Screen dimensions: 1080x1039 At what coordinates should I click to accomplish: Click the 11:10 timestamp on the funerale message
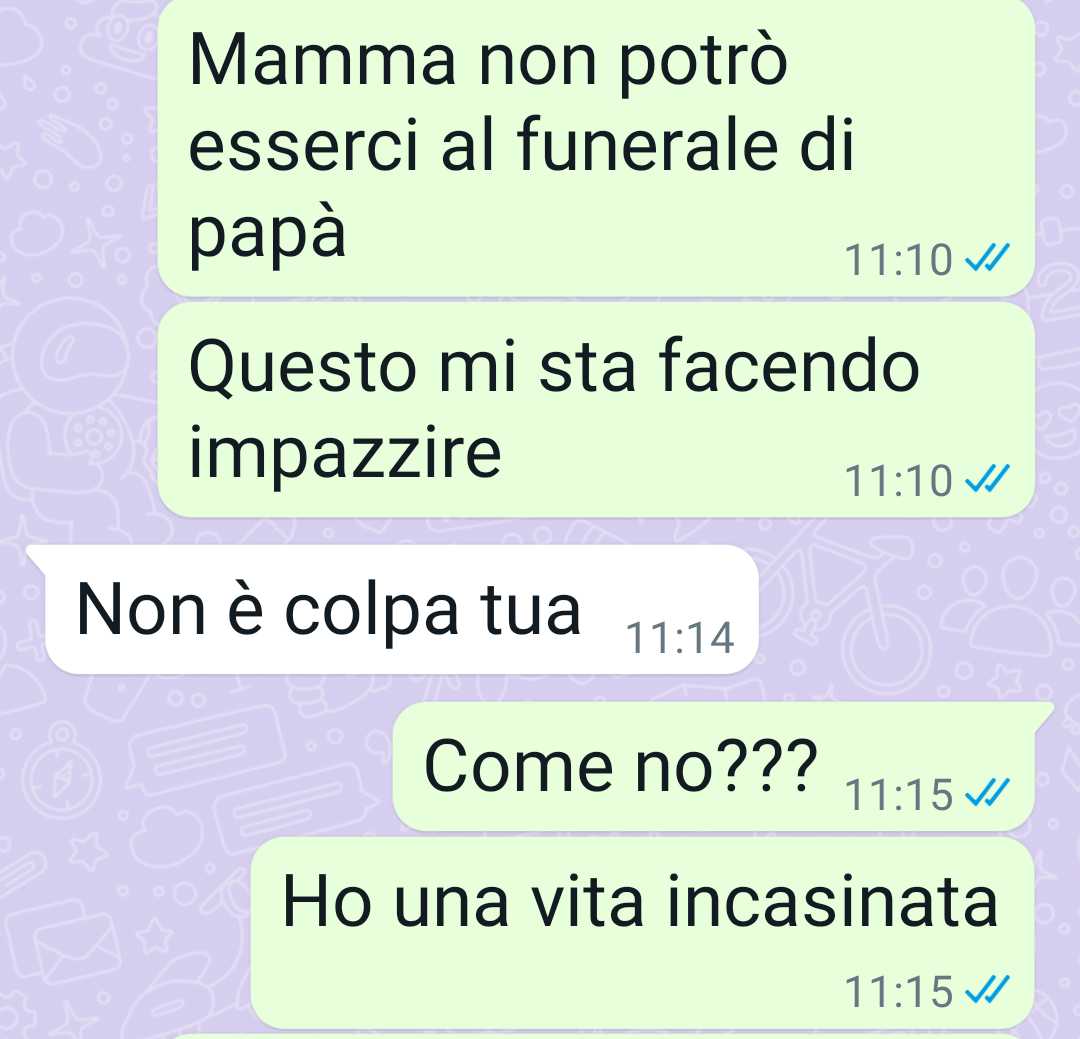point(898,260)
